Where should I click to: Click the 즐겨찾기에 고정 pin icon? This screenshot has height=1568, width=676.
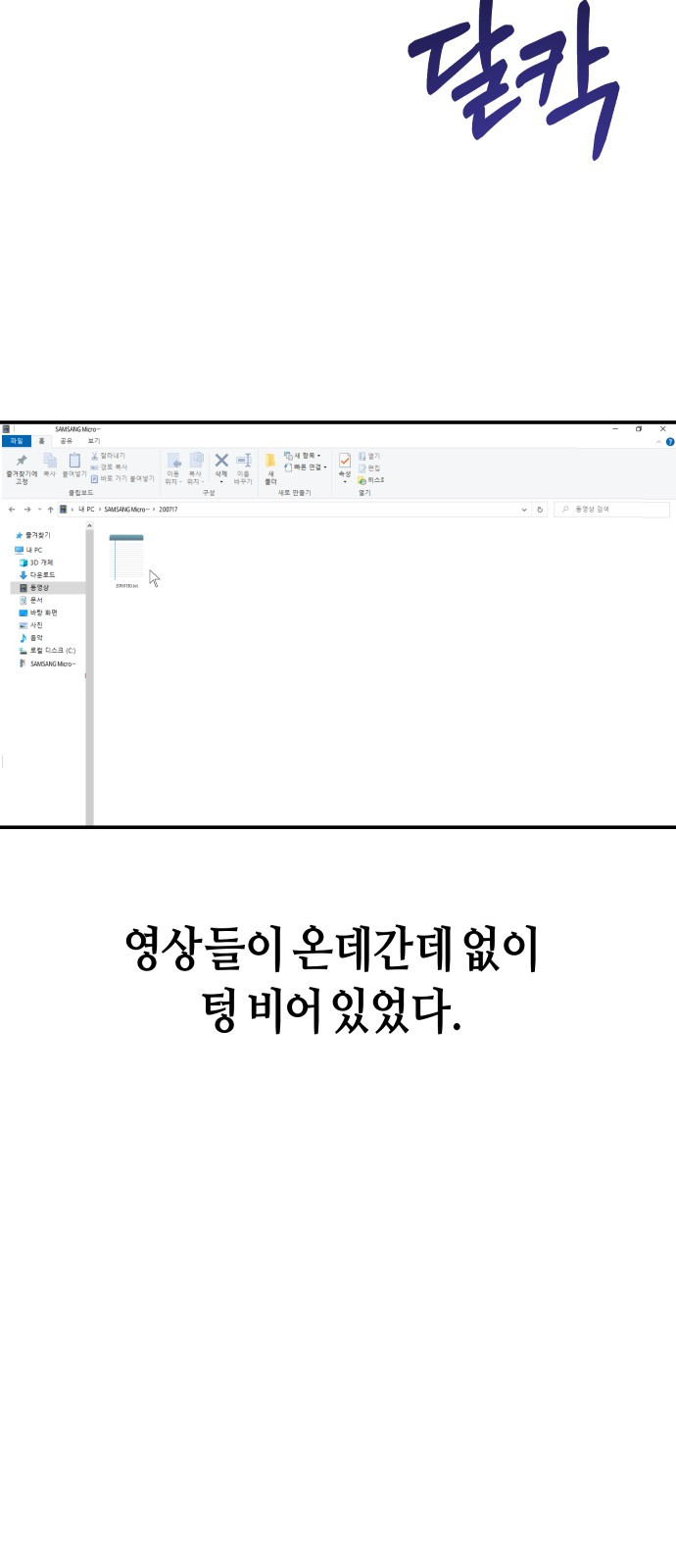tap(22, 461)
